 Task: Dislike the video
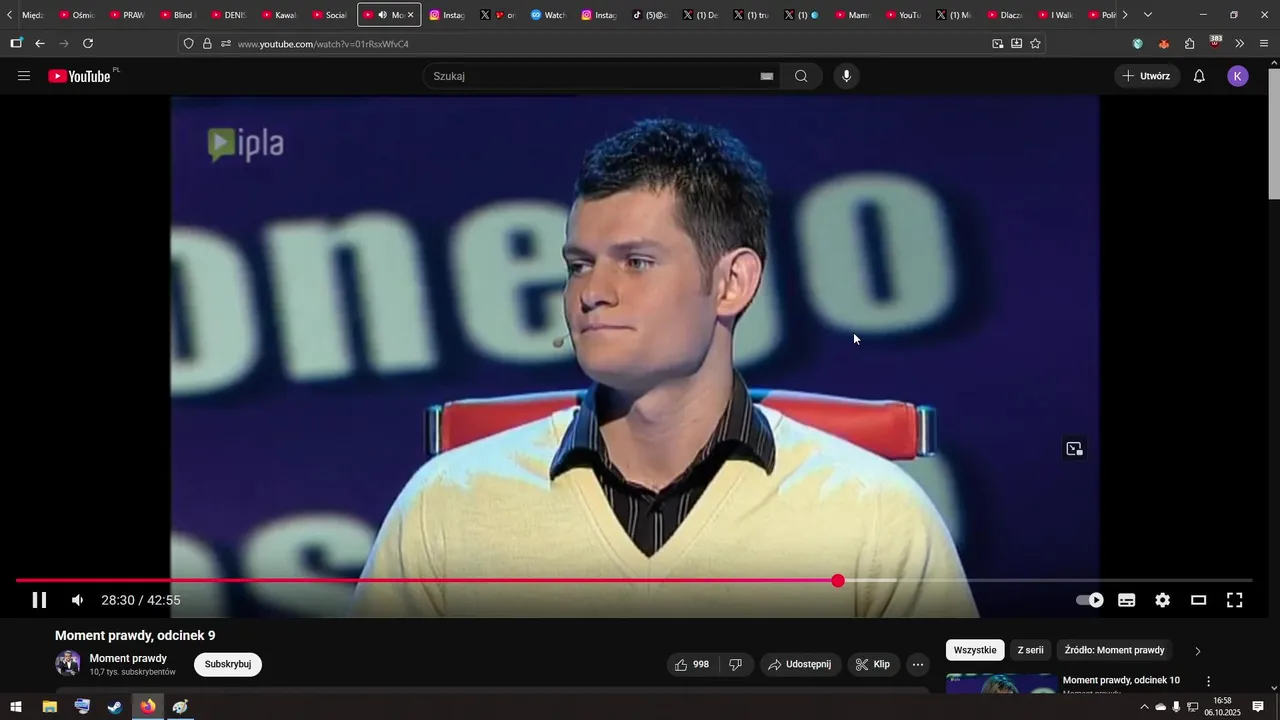(x=735, y=664)
